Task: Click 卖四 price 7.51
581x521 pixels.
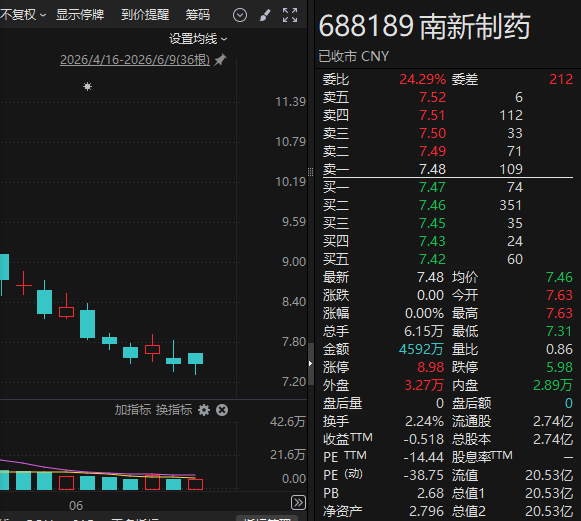Action: click(x=432, y=115)
